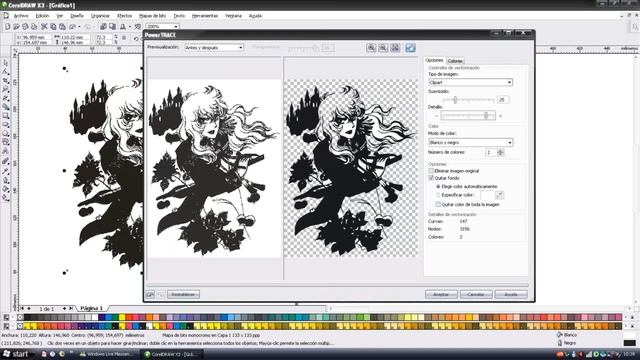The width and height of the screenshot is (640, 360).
Task: Click the Export icon in standard toolbar
Action: point(112,27)
